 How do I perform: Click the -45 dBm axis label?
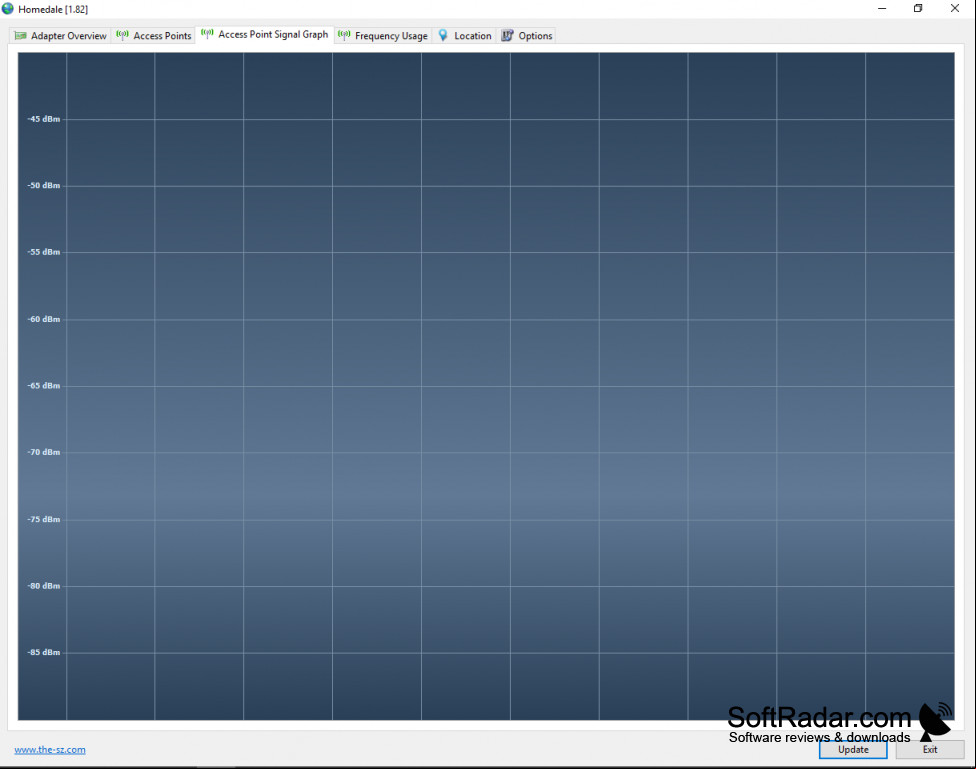tap(44, 119)
